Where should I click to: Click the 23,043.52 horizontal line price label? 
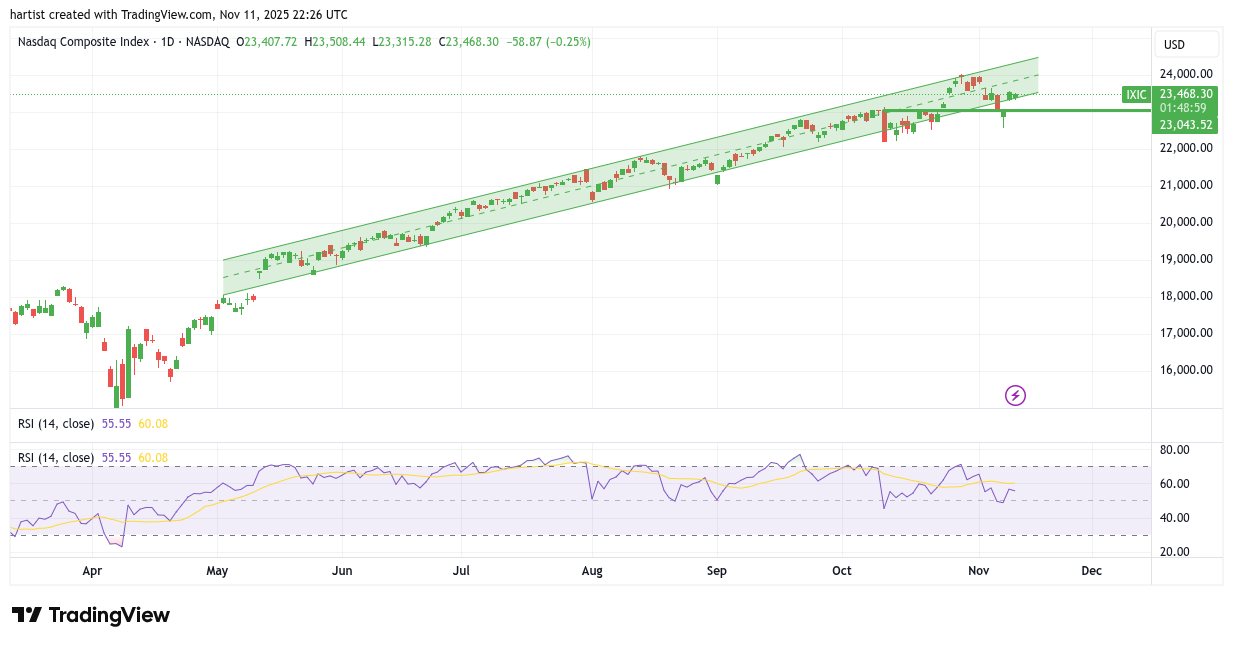click(x=1186, y=125)
